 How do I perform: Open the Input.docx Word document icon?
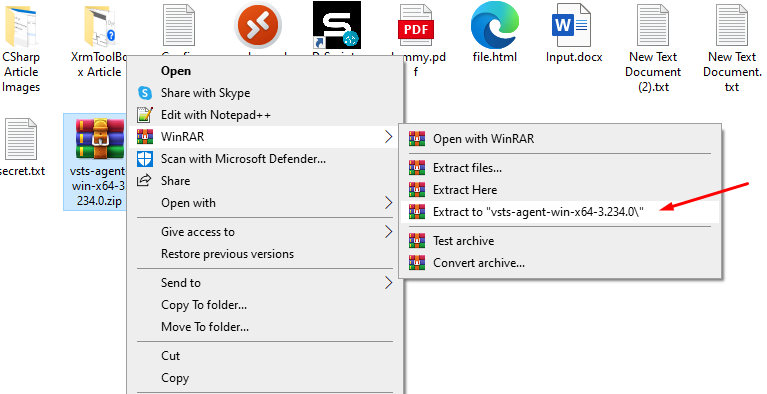[571, 24]
